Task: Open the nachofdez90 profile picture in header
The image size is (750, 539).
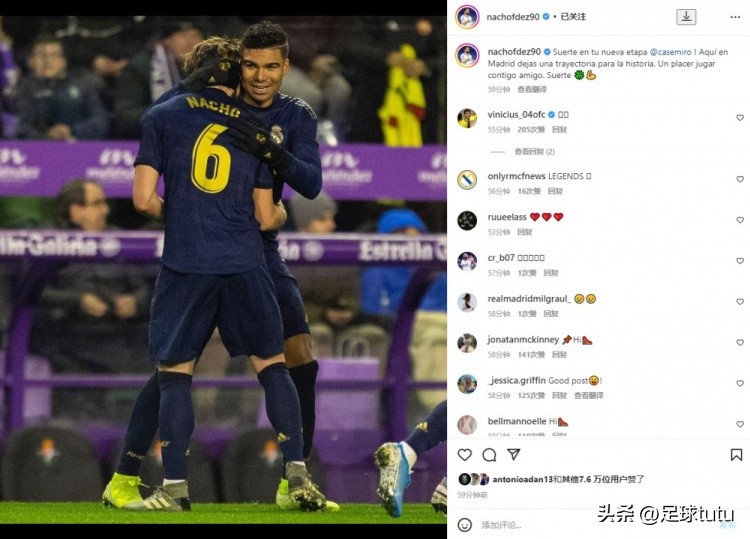Action: (467, 17)
